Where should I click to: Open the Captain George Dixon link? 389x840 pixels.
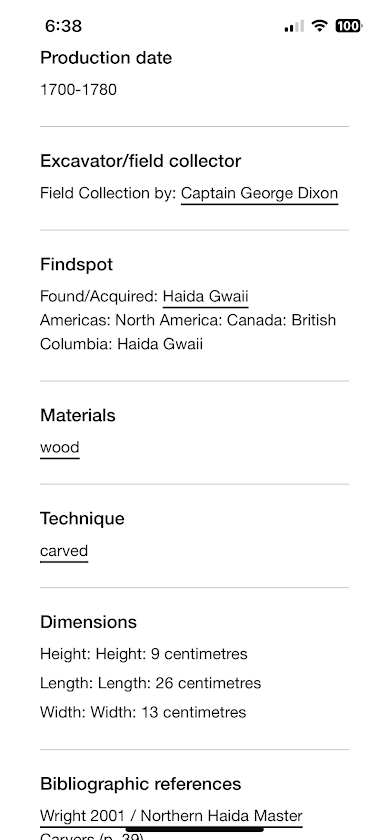coord(259,193)
